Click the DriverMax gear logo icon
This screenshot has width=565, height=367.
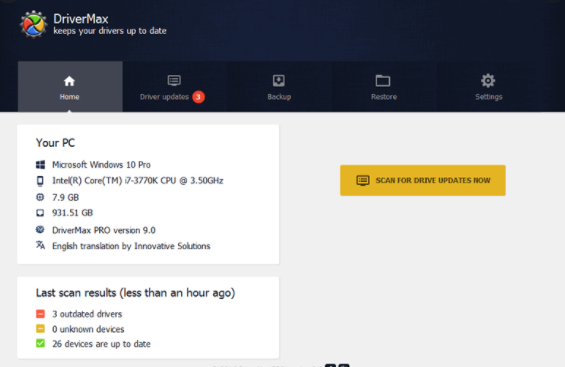tap(34, 24)
